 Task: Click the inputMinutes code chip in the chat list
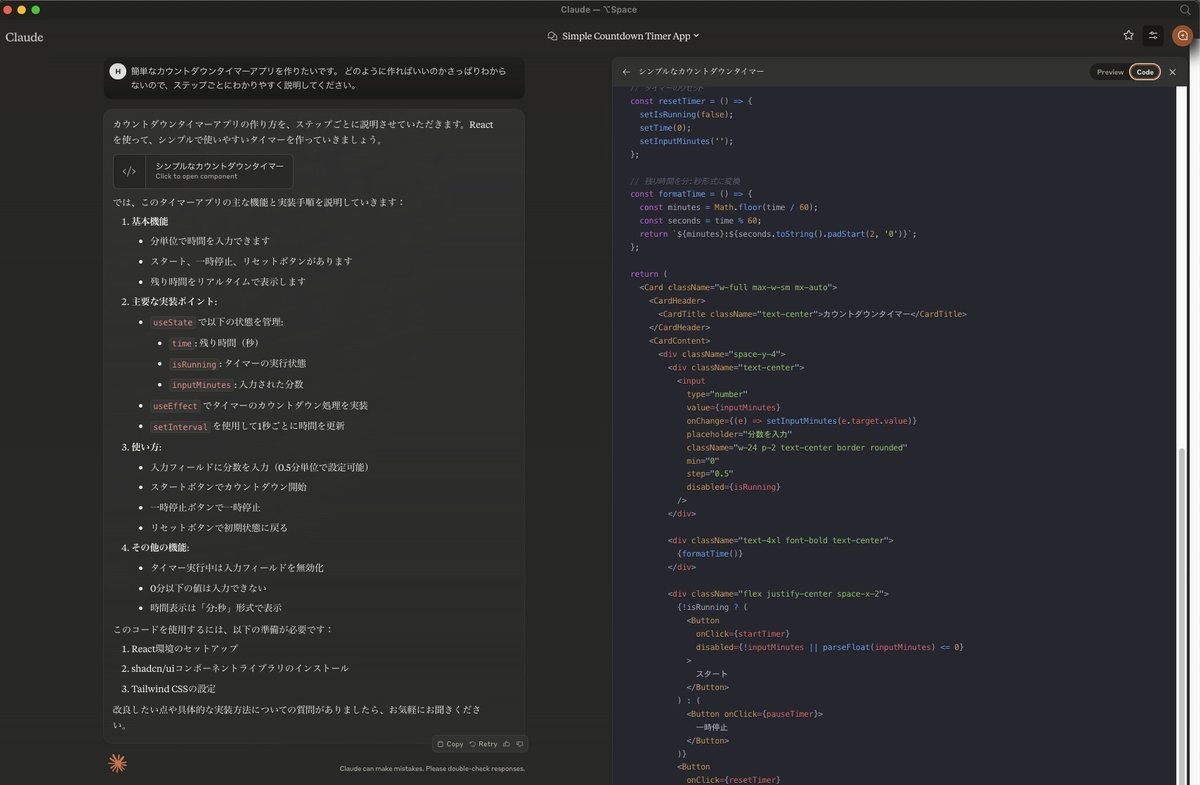(202, 385)
